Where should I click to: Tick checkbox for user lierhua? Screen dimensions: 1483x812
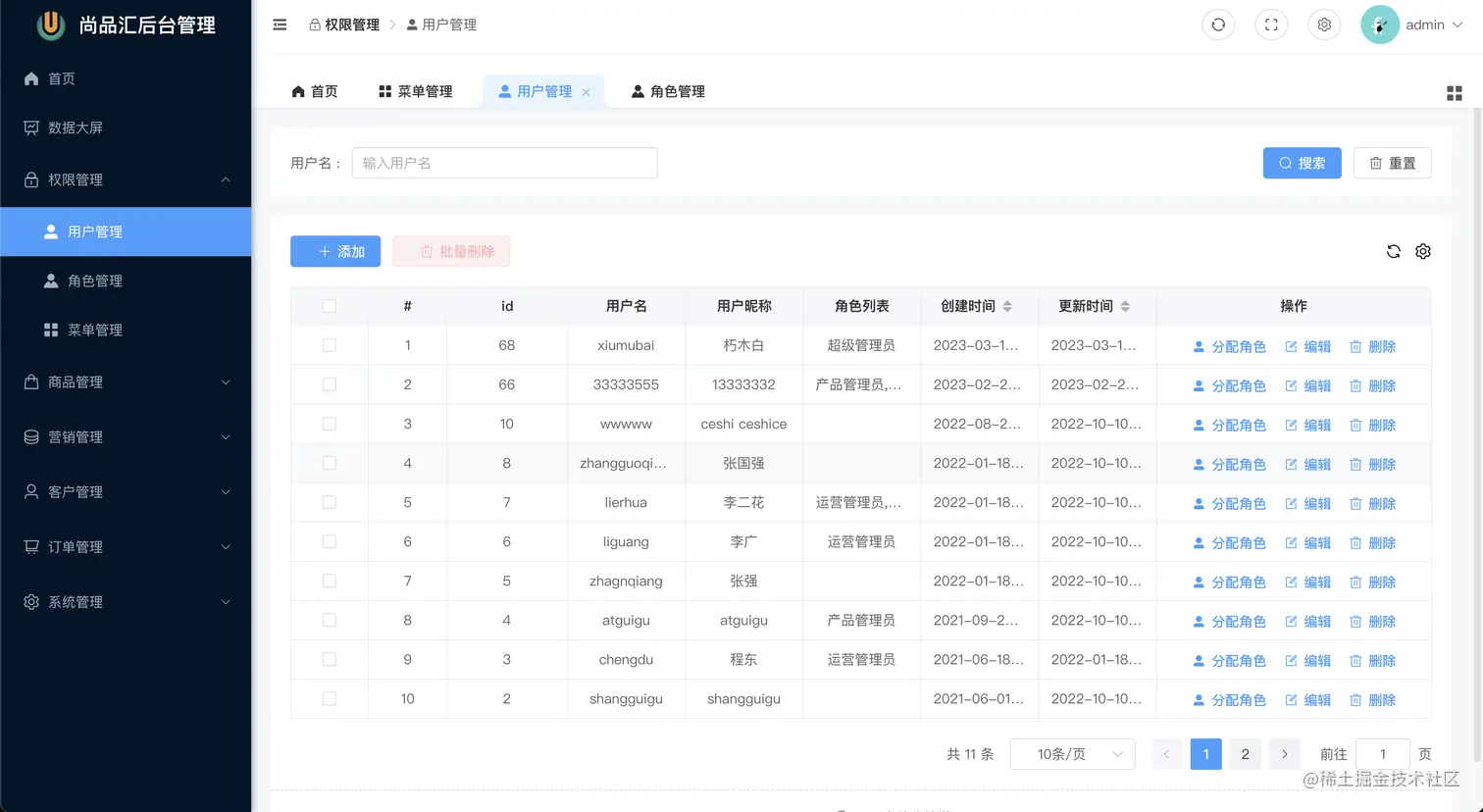[330, 502]
